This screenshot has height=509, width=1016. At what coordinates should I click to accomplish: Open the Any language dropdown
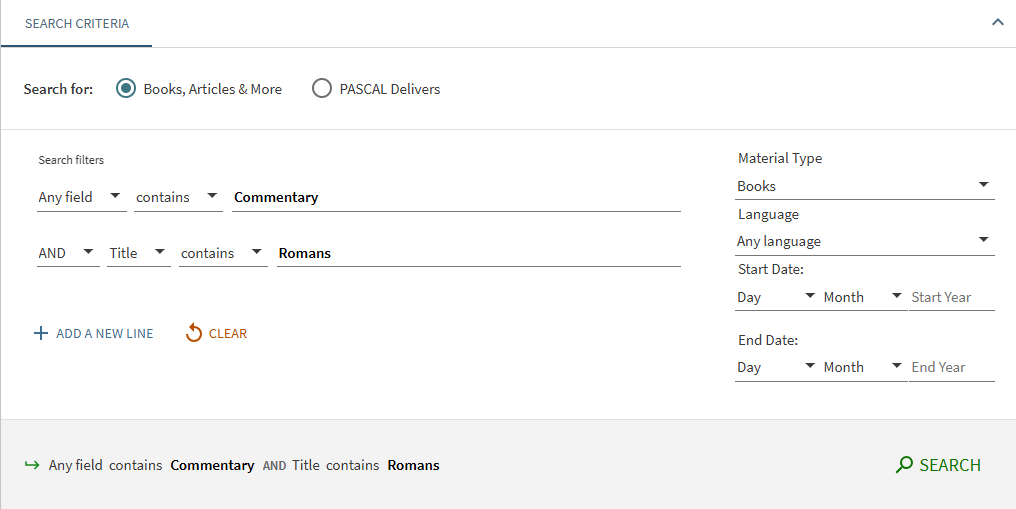[864, 241]
